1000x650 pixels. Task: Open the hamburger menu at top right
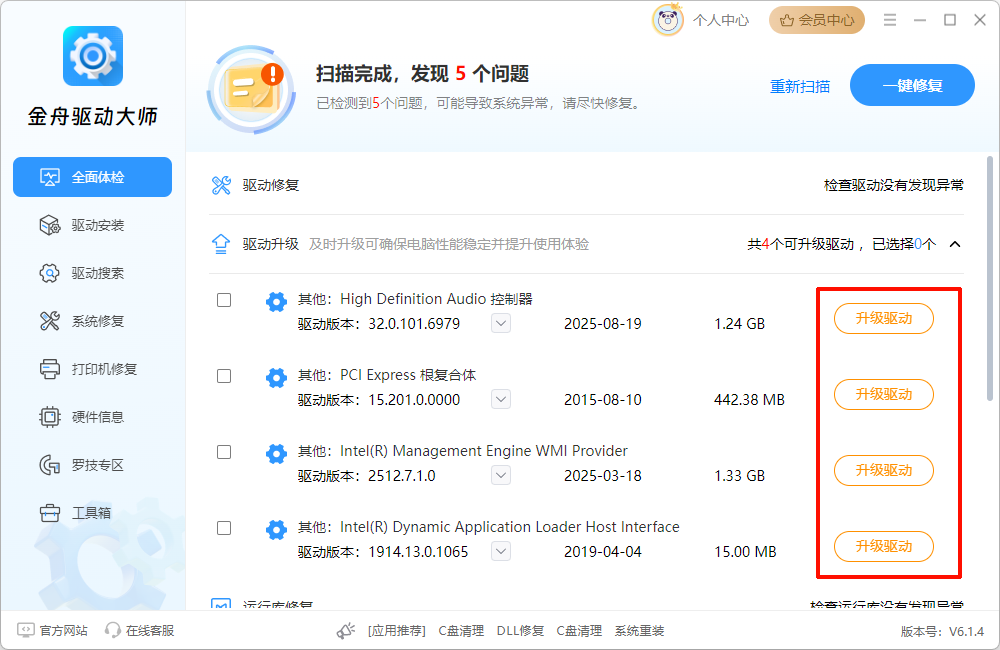coord(889,19)
